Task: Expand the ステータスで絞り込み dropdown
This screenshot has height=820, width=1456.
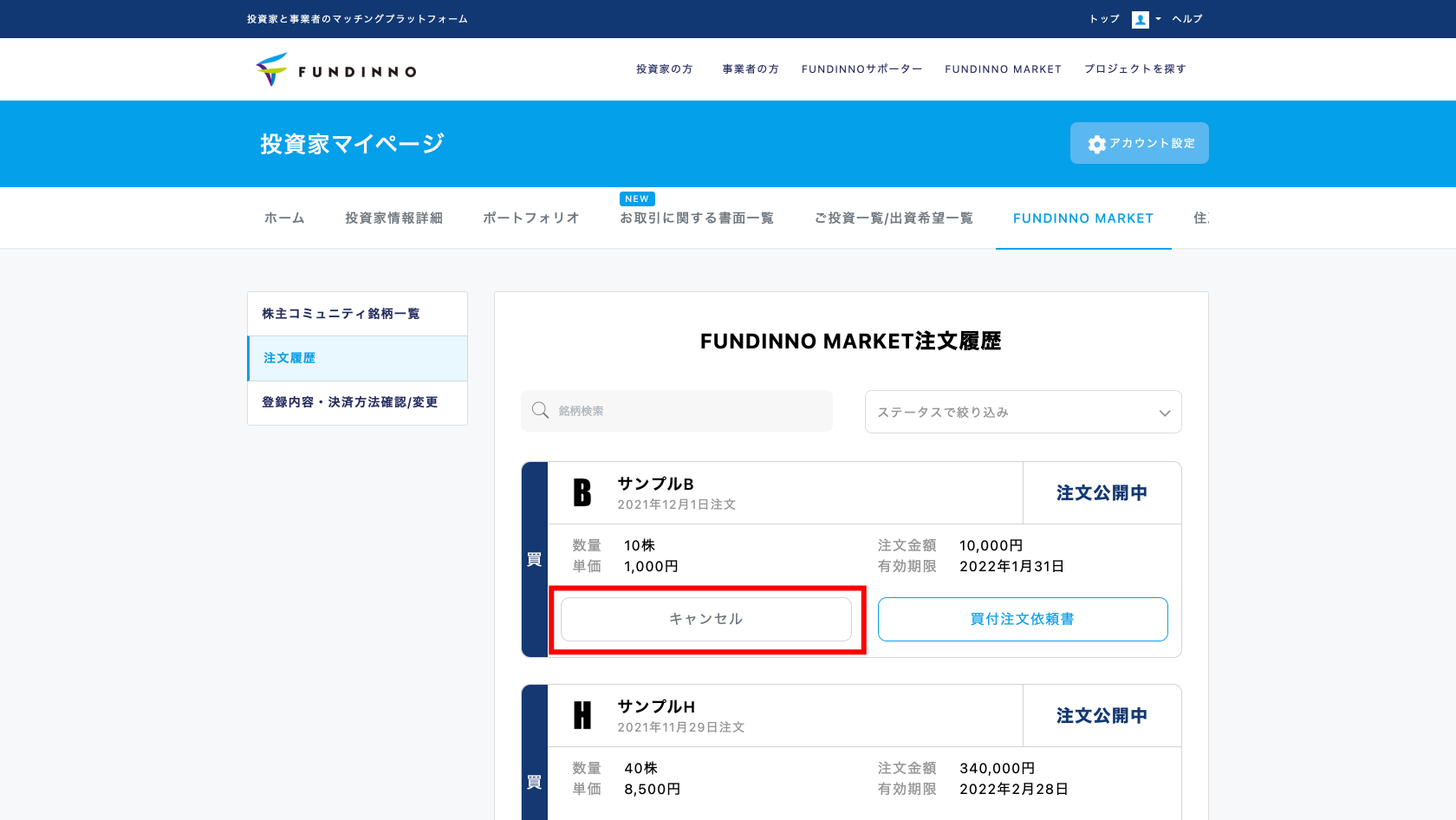Action: 1023,412
